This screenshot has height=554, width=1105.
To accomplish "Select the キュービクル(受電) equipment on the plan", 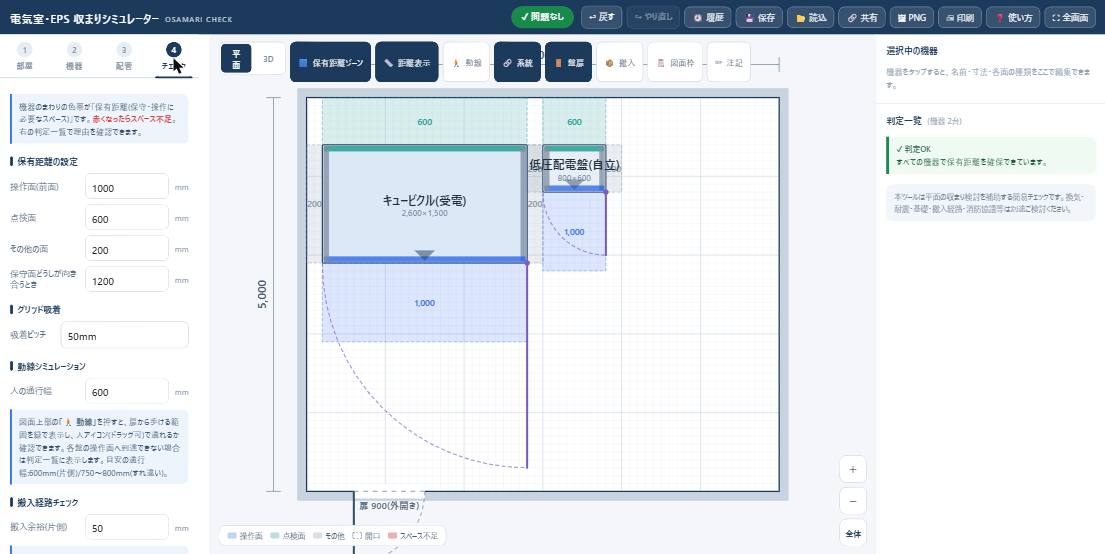I will click(x=424, y=204).
